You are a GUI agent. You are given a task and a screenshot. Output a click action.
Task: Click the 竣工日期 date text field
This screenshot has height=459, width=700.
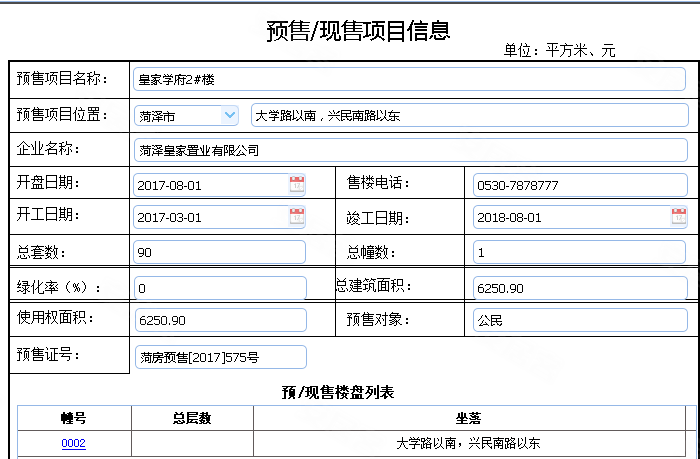(x=570, y=217)
